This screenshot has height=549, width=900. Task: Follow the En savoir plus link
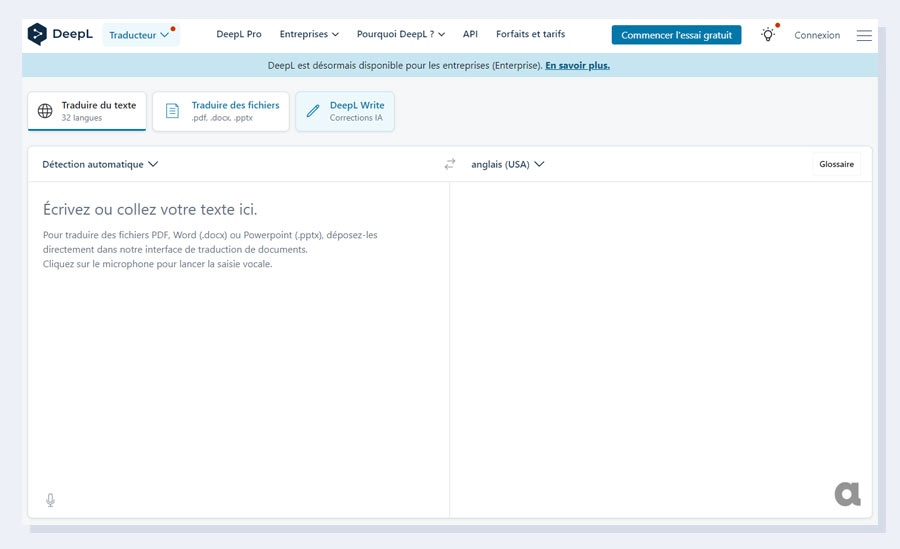tap(577, 65)
